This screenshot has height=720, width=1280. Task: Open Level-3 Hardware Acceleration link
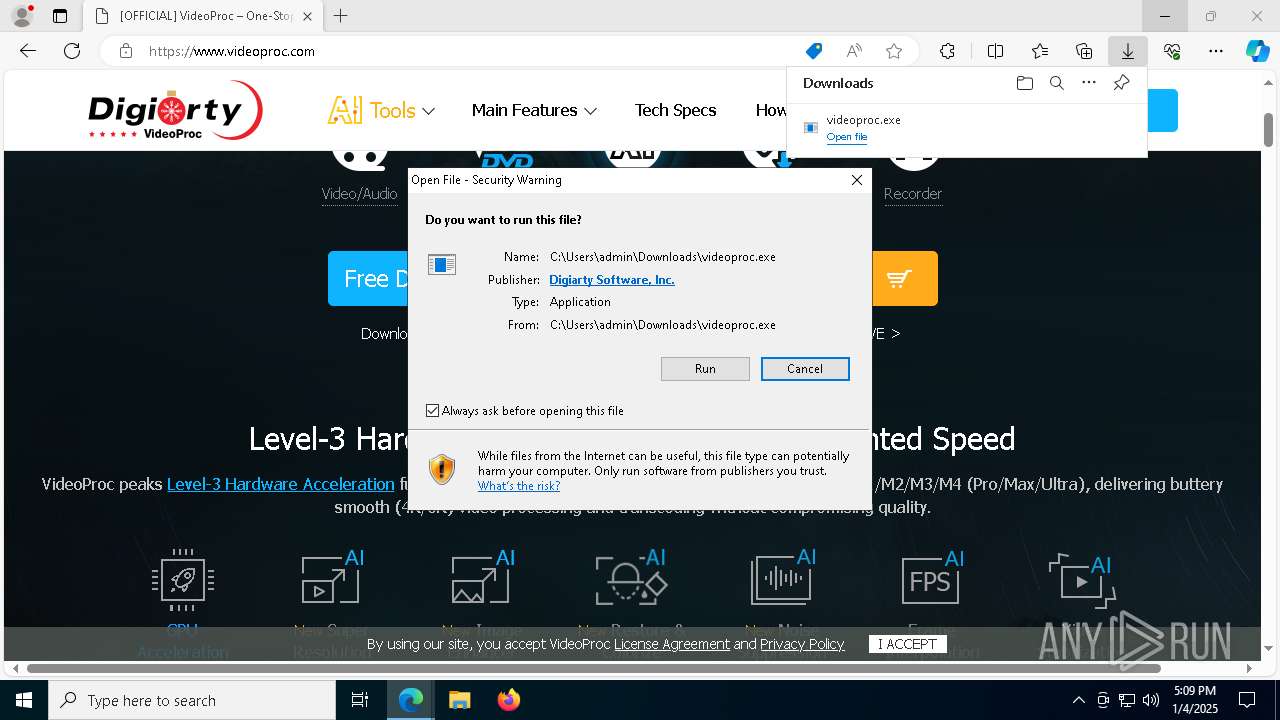click(281, 484)
